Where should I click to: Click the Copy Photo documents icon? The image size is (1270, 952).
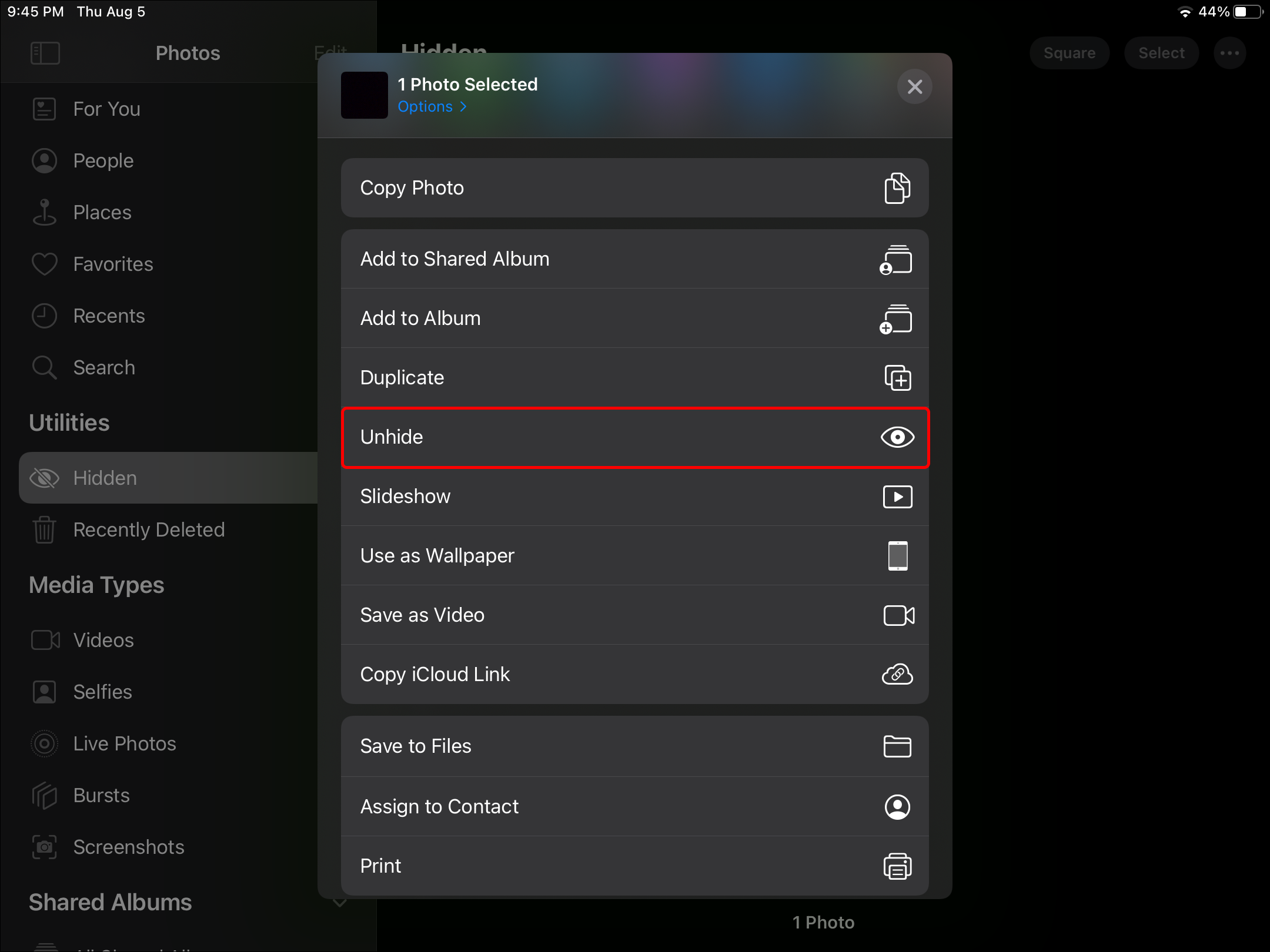(x=897, y=188)
